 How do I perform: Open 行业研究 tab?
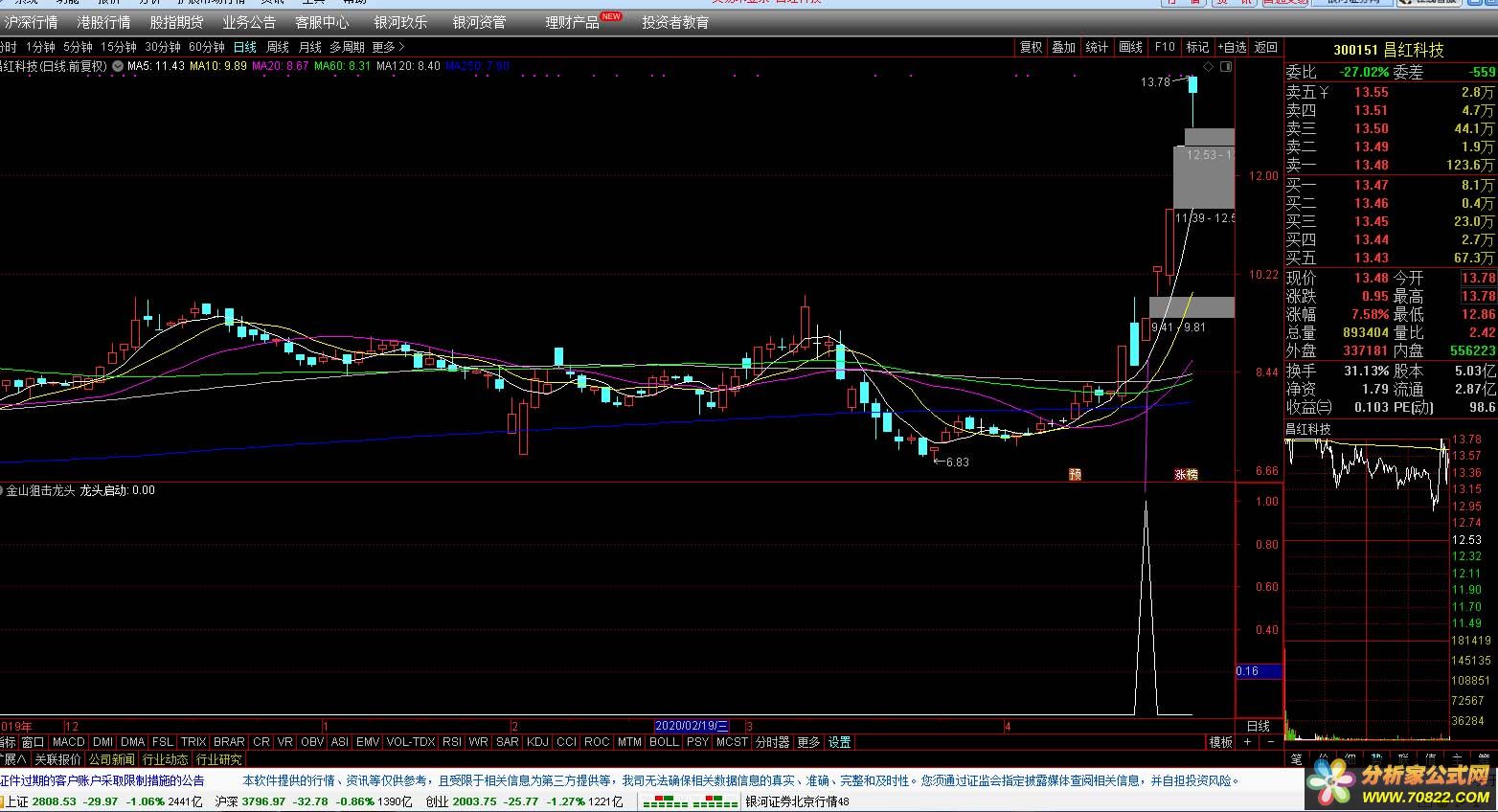pos(219,759)
